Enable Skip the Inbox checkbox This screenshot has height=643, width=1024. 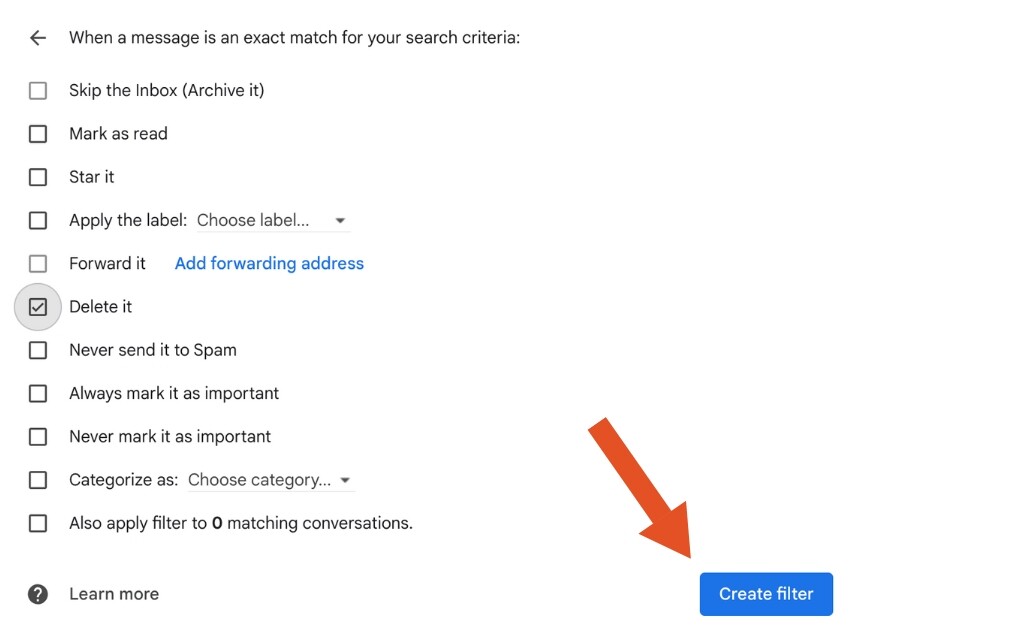click(x=38, y=91)
